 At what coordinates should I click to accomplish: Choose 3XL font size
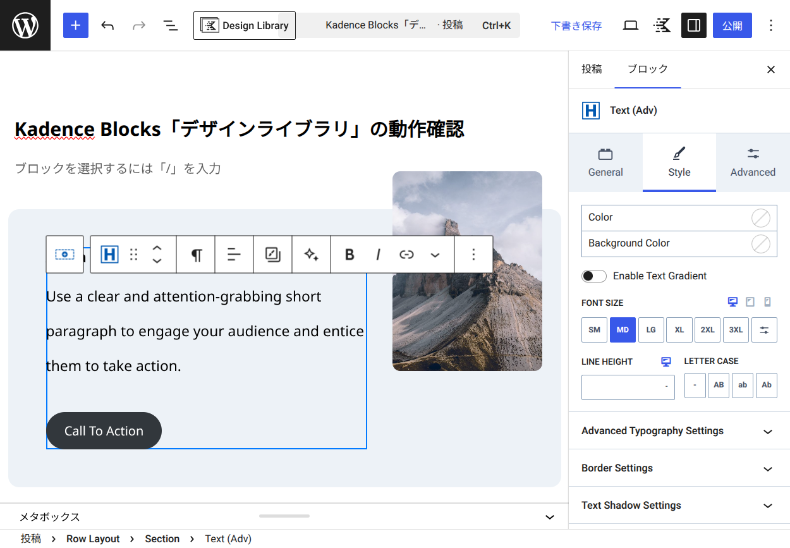click(736, 330)
